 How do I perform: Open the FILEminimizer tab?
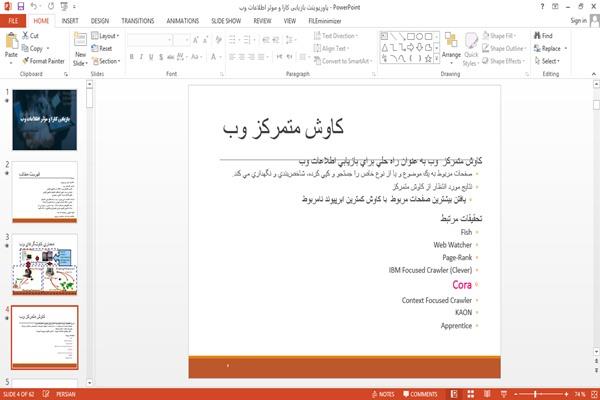[325, 21]
